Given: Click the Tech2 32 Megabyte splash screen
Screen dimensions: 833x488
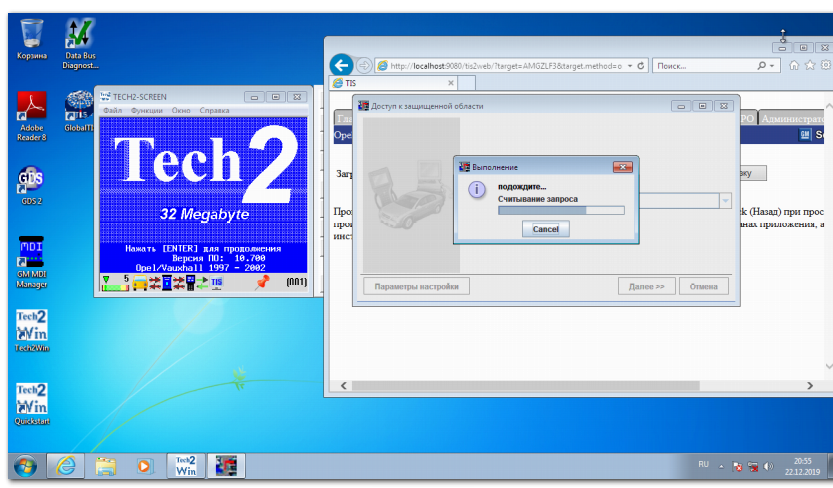Looking at the screenshot, I should click(203, 194).
